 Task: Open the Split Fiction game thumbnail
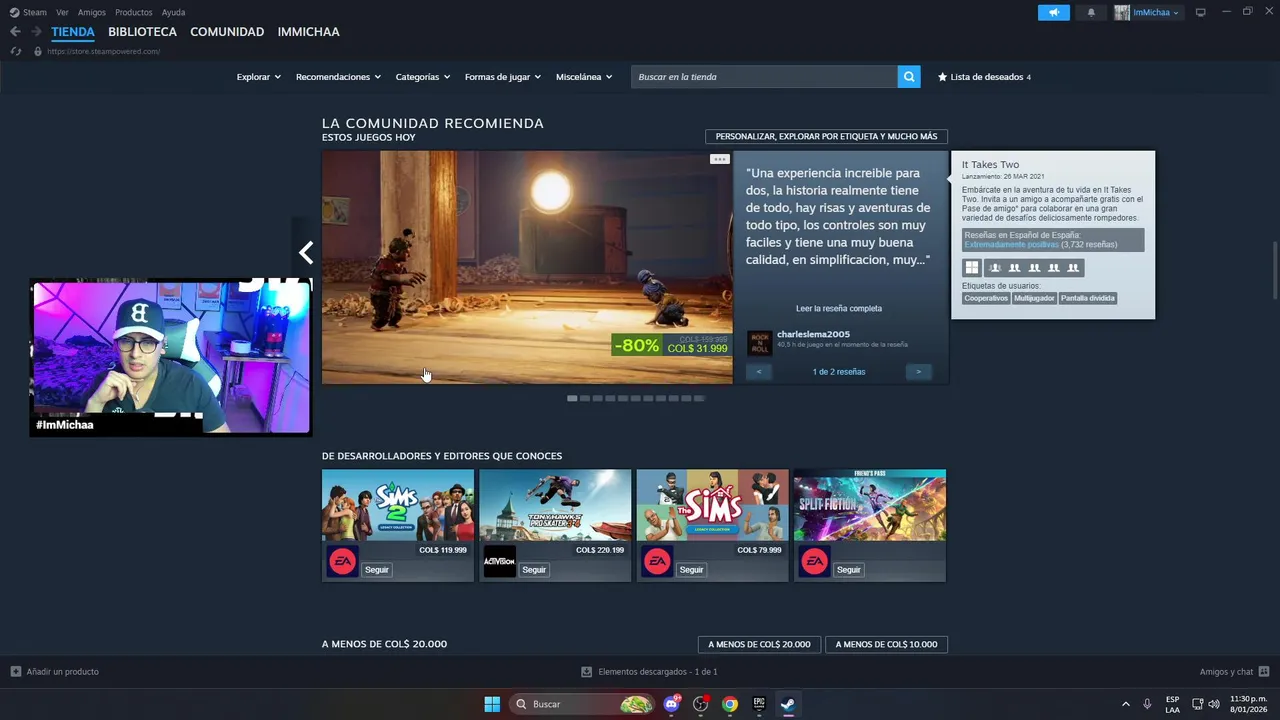870,505
